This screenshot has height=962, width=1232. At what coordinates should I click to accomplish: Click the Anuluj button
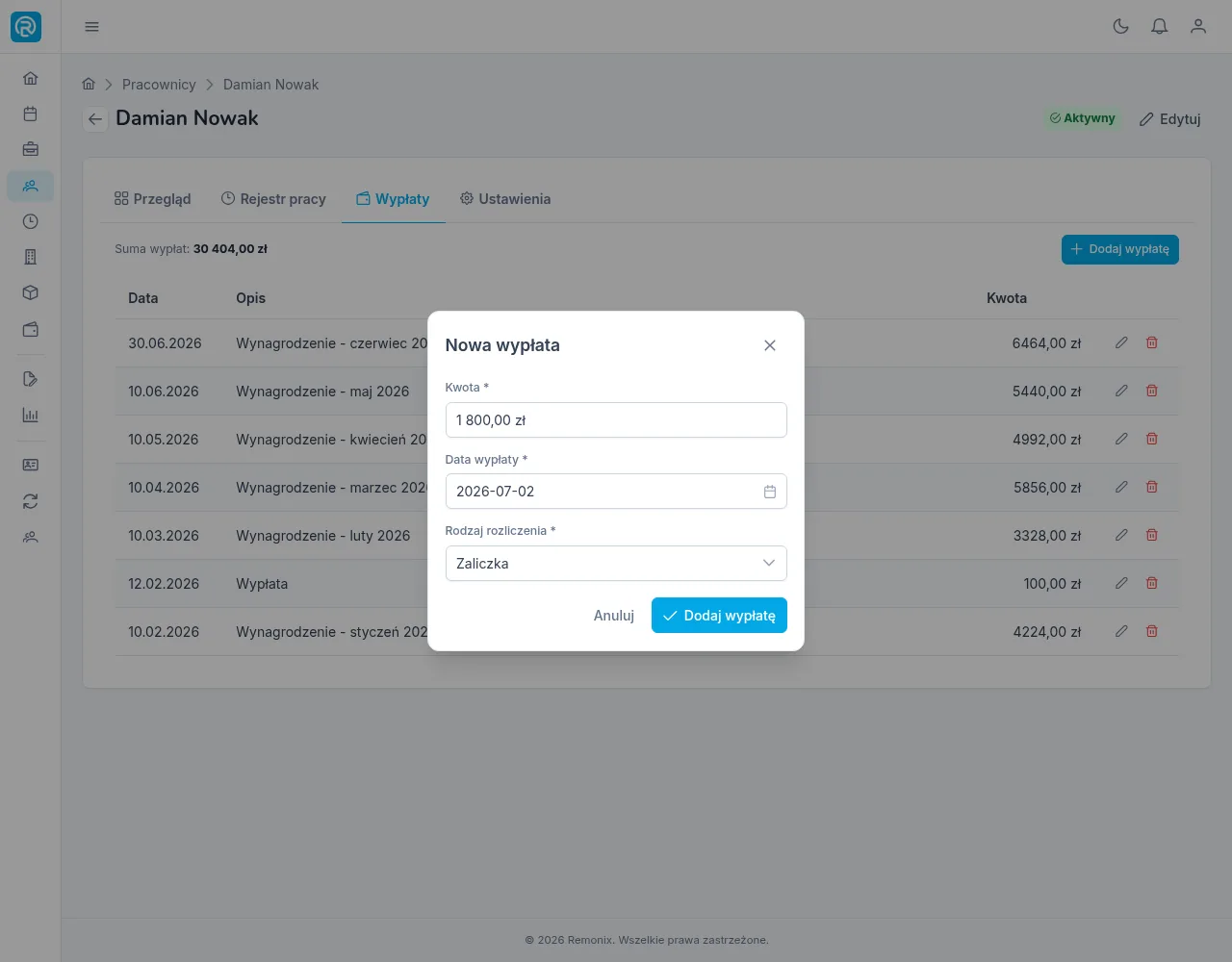click(x=614, y=616)
